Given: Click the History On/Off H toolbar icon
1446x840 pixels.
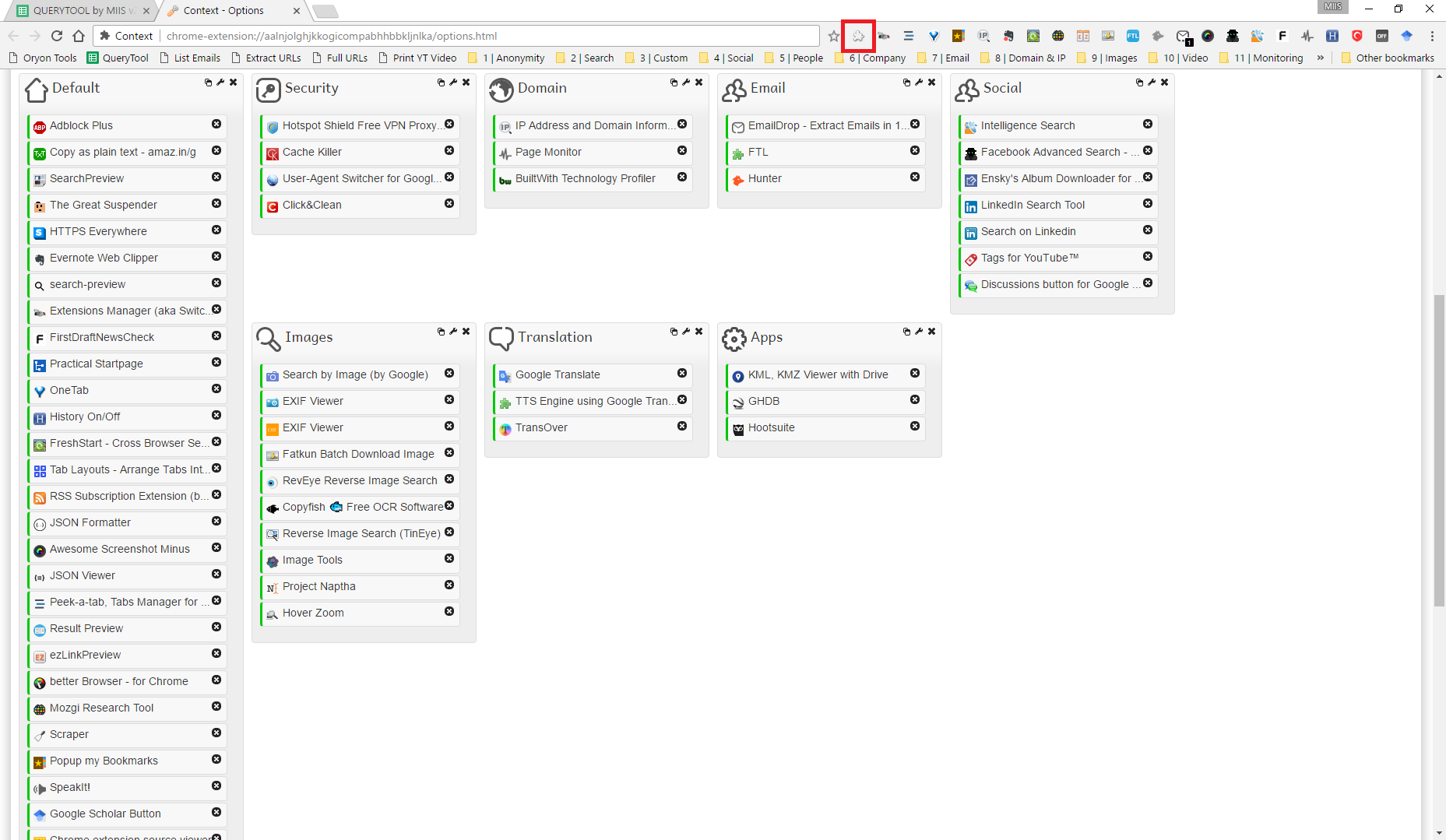Looking at the screenshot, I should click(1332, 36).
